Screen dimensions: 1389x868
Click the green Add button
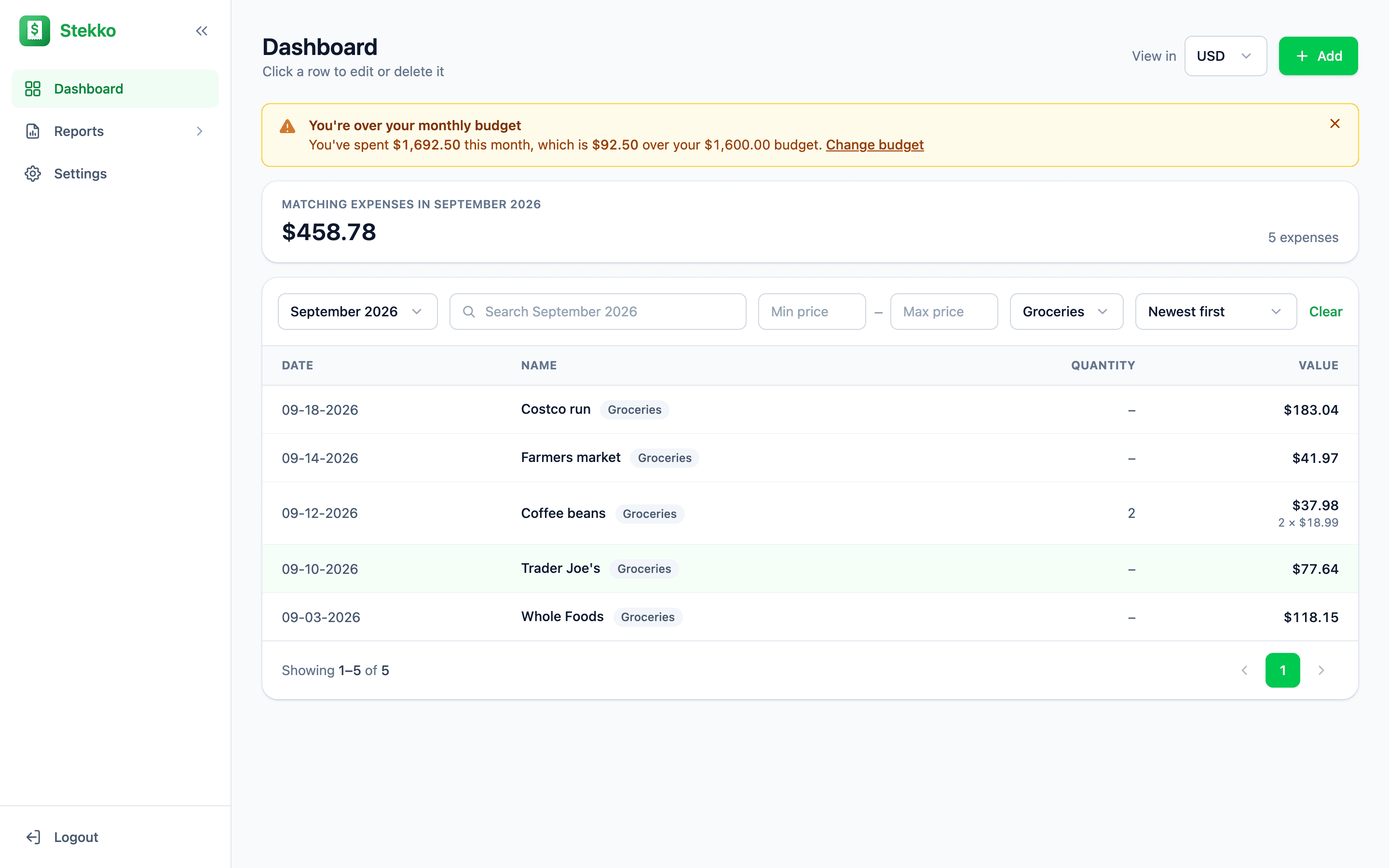[x=1318, y=56]
